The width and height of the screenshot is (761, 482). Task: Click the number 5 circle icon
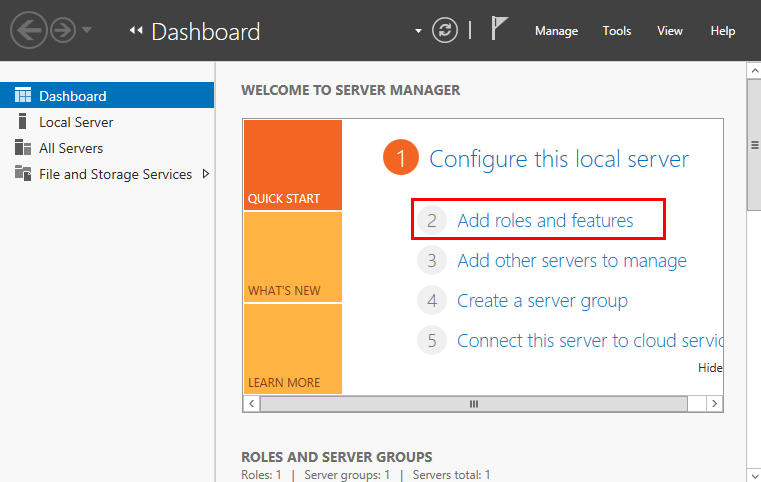[x=431, y=341]
